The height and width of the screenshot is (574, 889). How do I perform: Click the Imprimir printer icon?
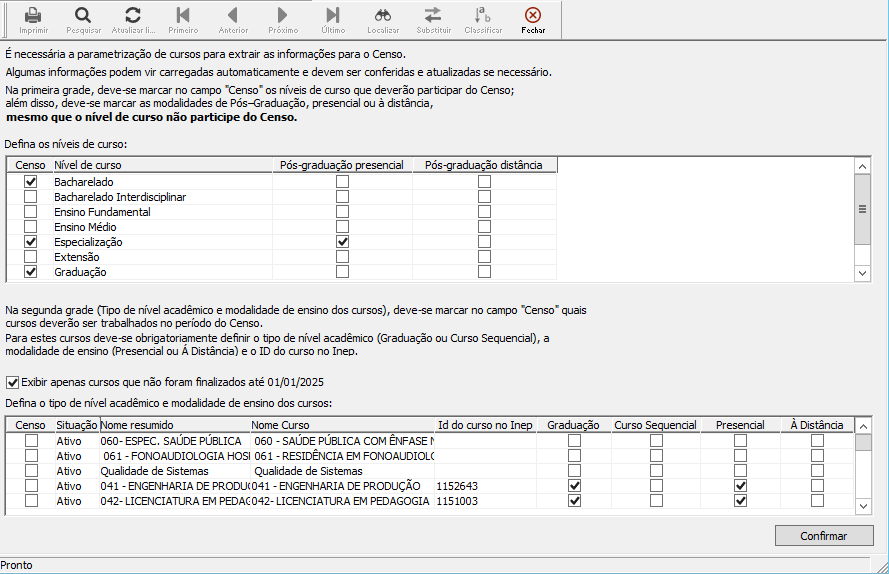pos(33,15)
